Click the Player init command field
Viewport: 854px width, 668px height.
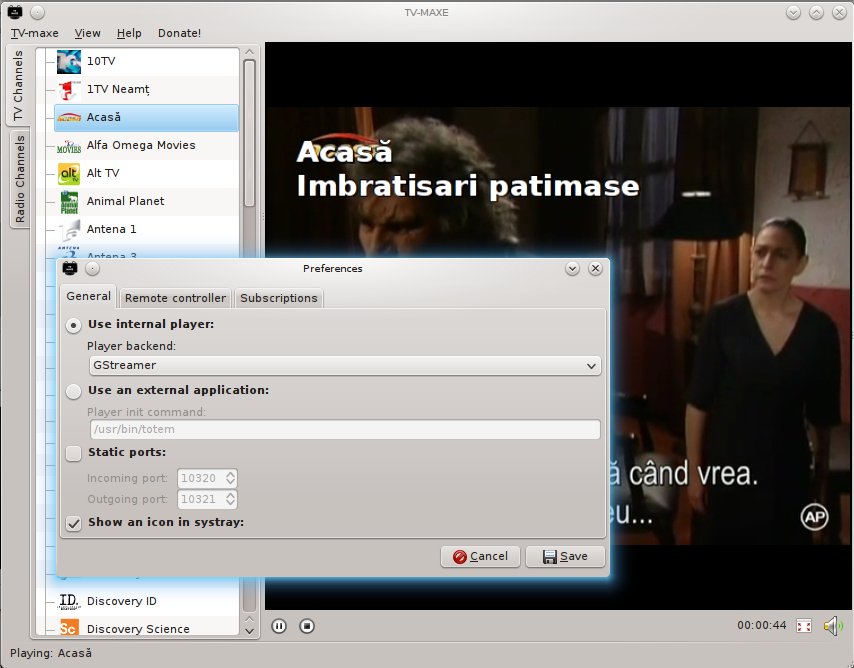tap(345, 429)
